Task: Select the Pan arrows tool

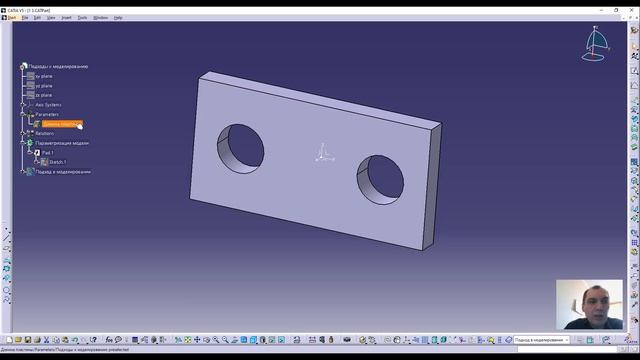Action: pyautogui.click(x=197, y=340)
